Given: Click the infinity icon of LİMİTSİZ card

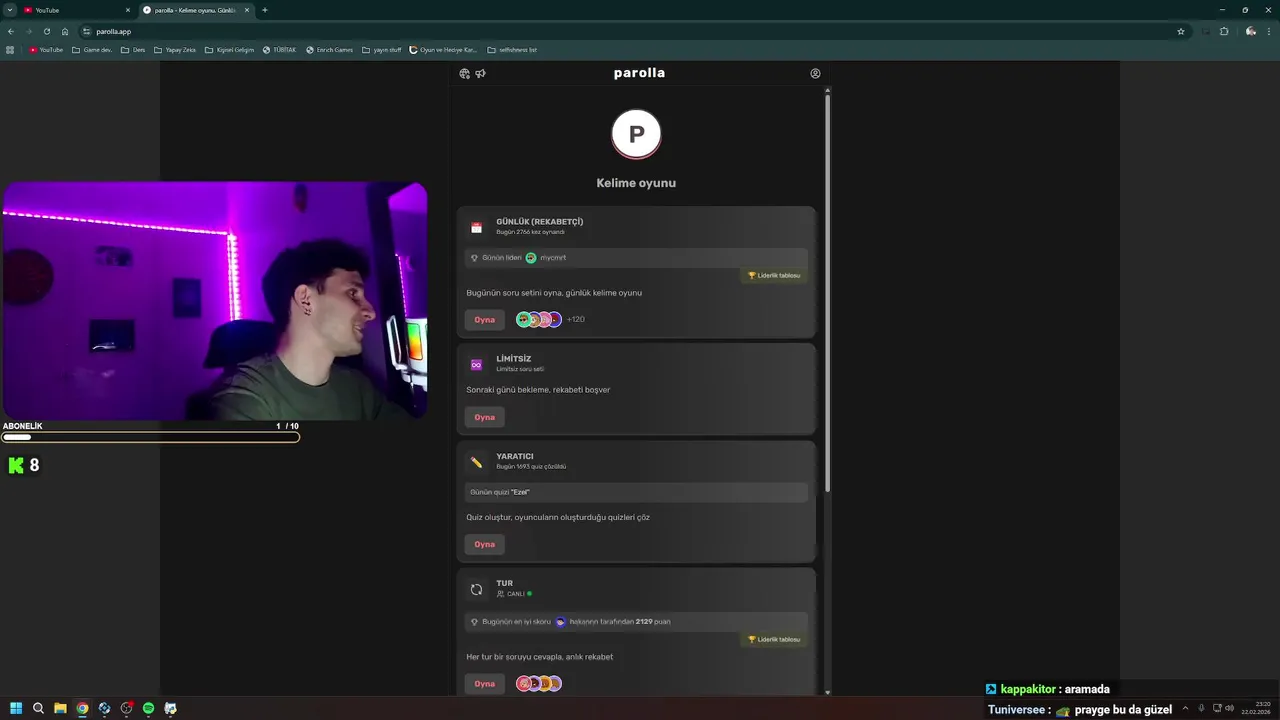Looking at the screenshot, I should pos(476,364).
